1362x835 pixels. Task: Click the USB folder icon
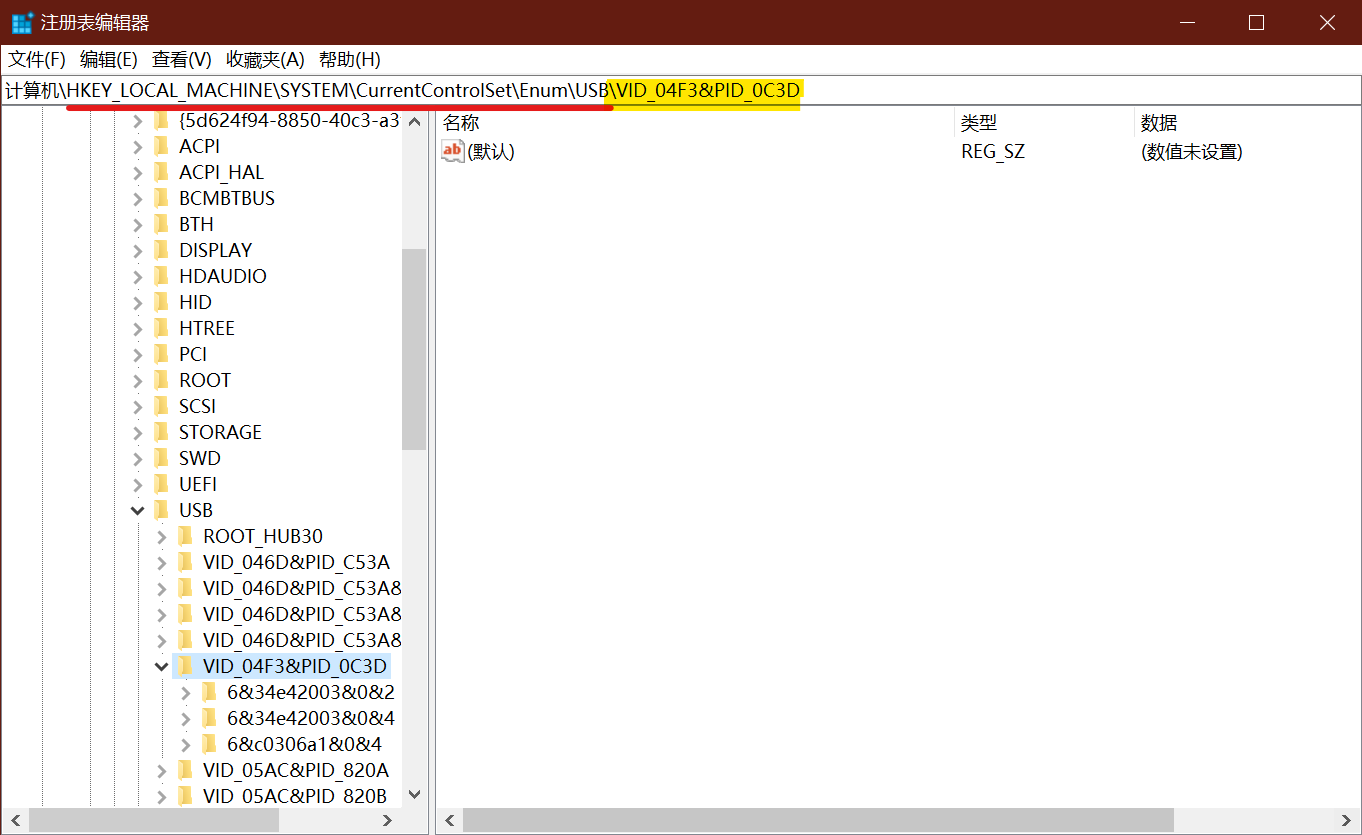point(162,510)
